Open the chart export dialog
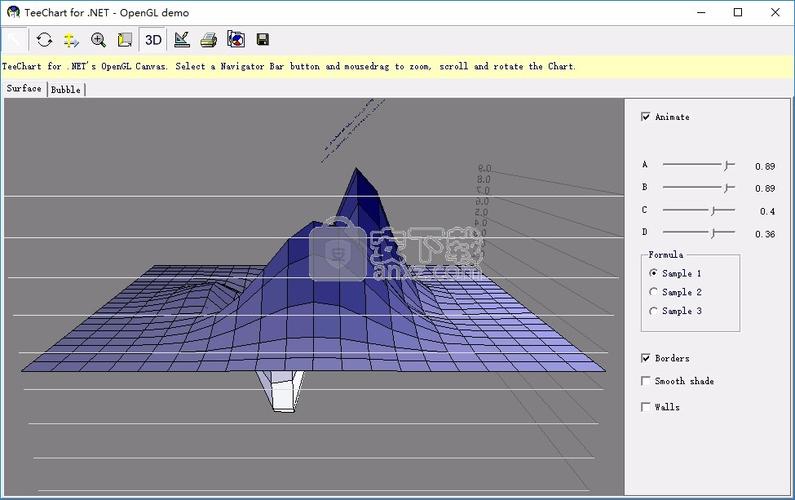The image size is (795, 500). 236,40
